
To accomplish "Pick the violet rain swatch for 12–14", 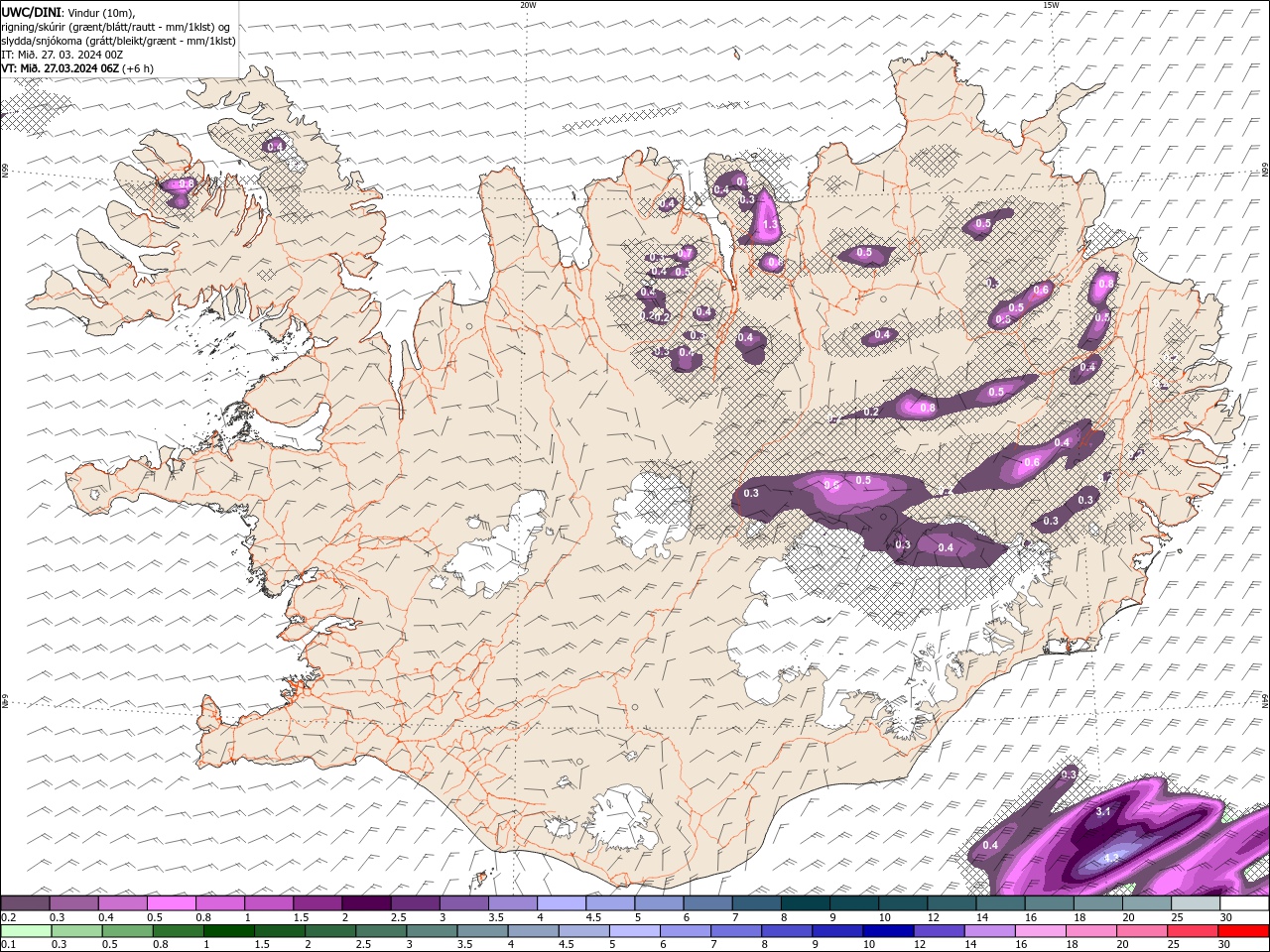I will [940, 931].
